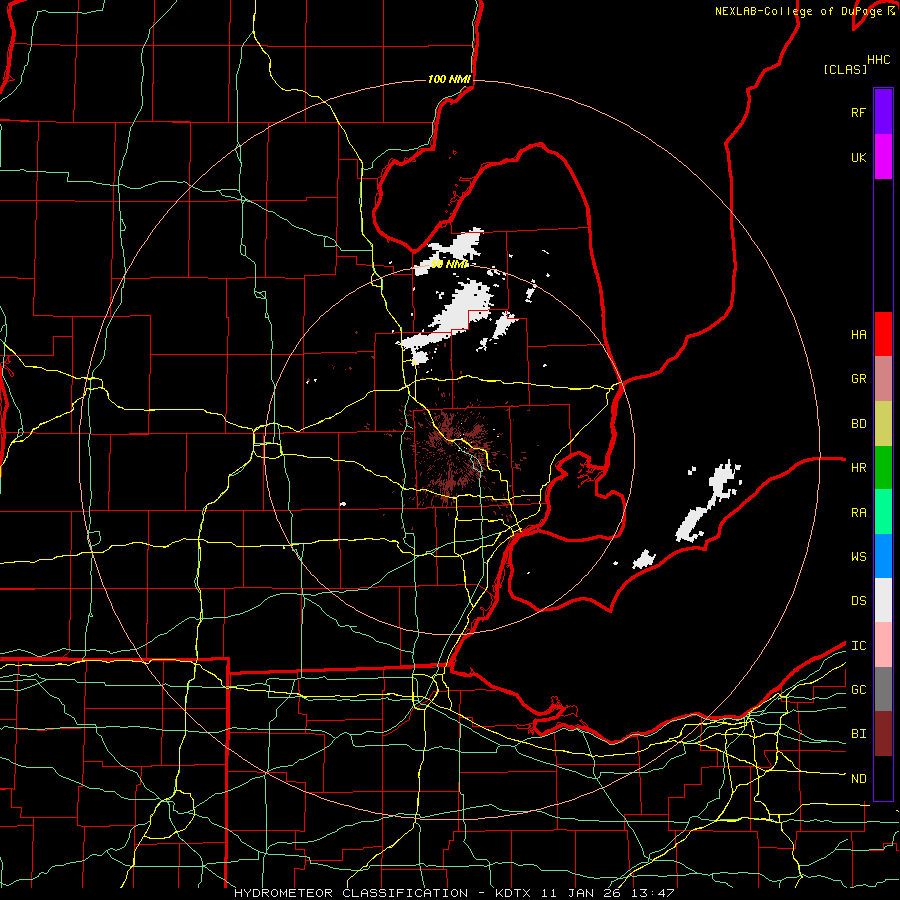The height and width of the screenshot is (900, 900).
Task: Click the RF purple legend swatch
Action: pos(883,112)
